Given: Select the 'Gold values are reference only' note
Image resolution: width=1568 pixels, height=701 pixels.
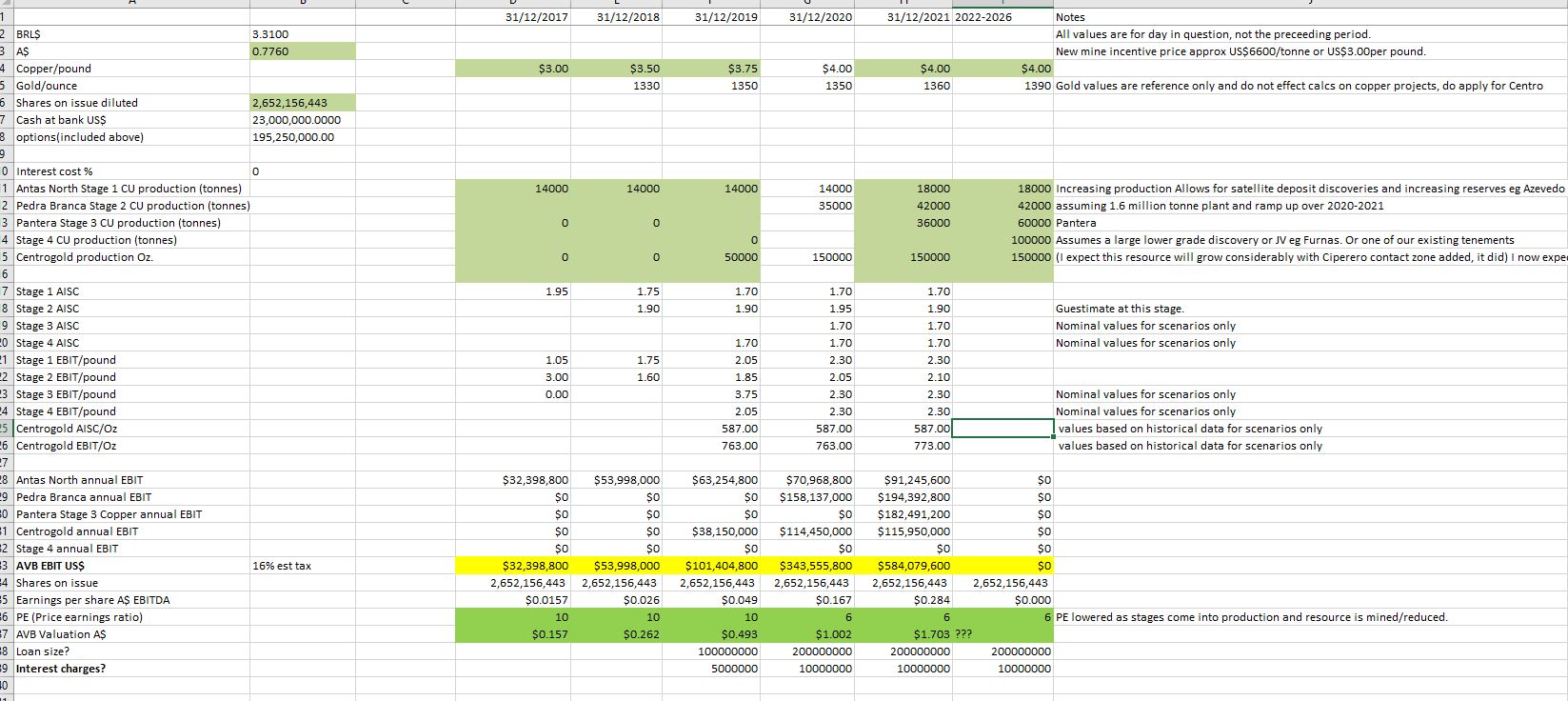Looking at the screenshot, I should point(1300,86).
